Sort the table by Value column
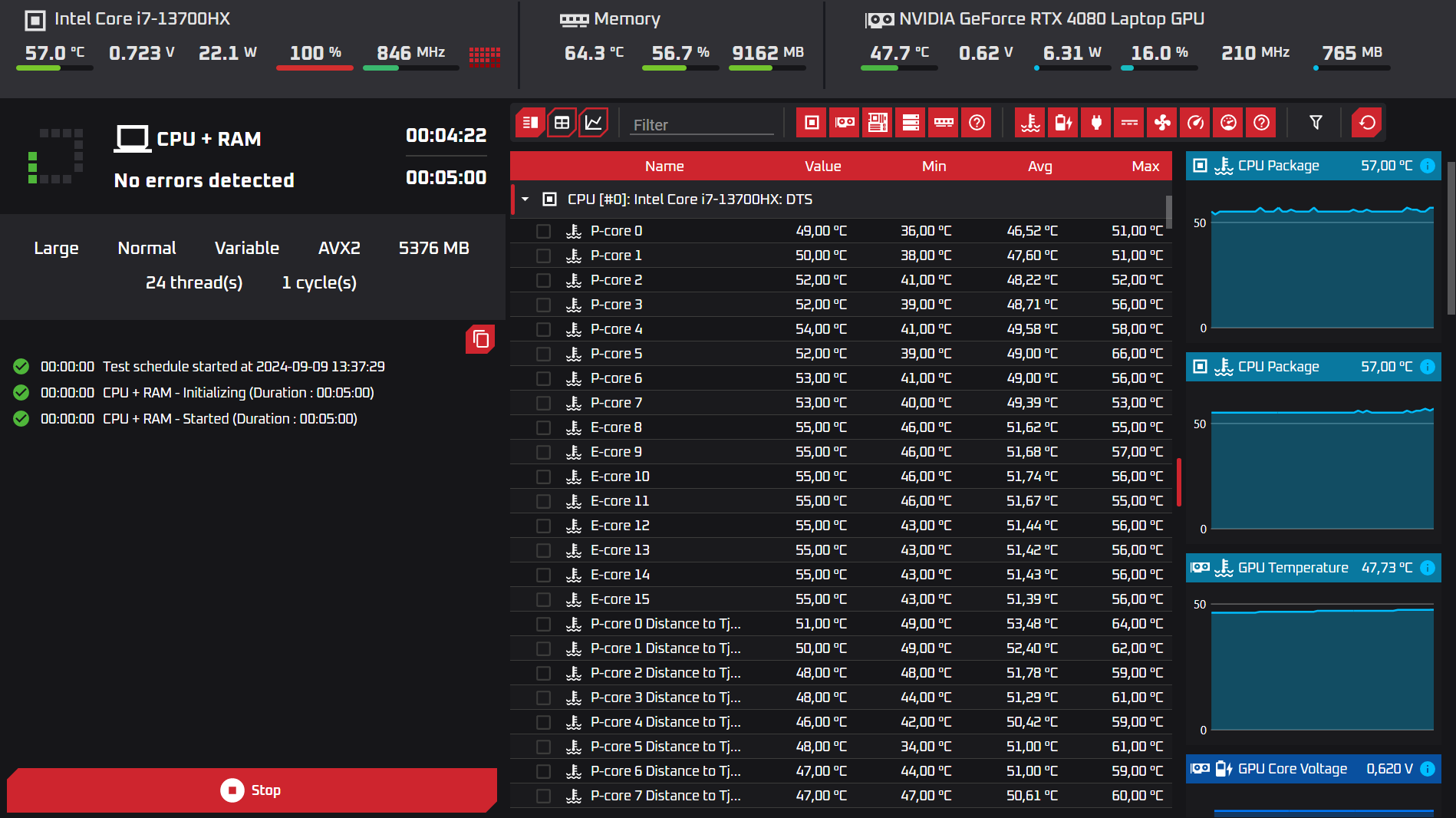This screenshot has height=818, width=1456. (822, 166)
